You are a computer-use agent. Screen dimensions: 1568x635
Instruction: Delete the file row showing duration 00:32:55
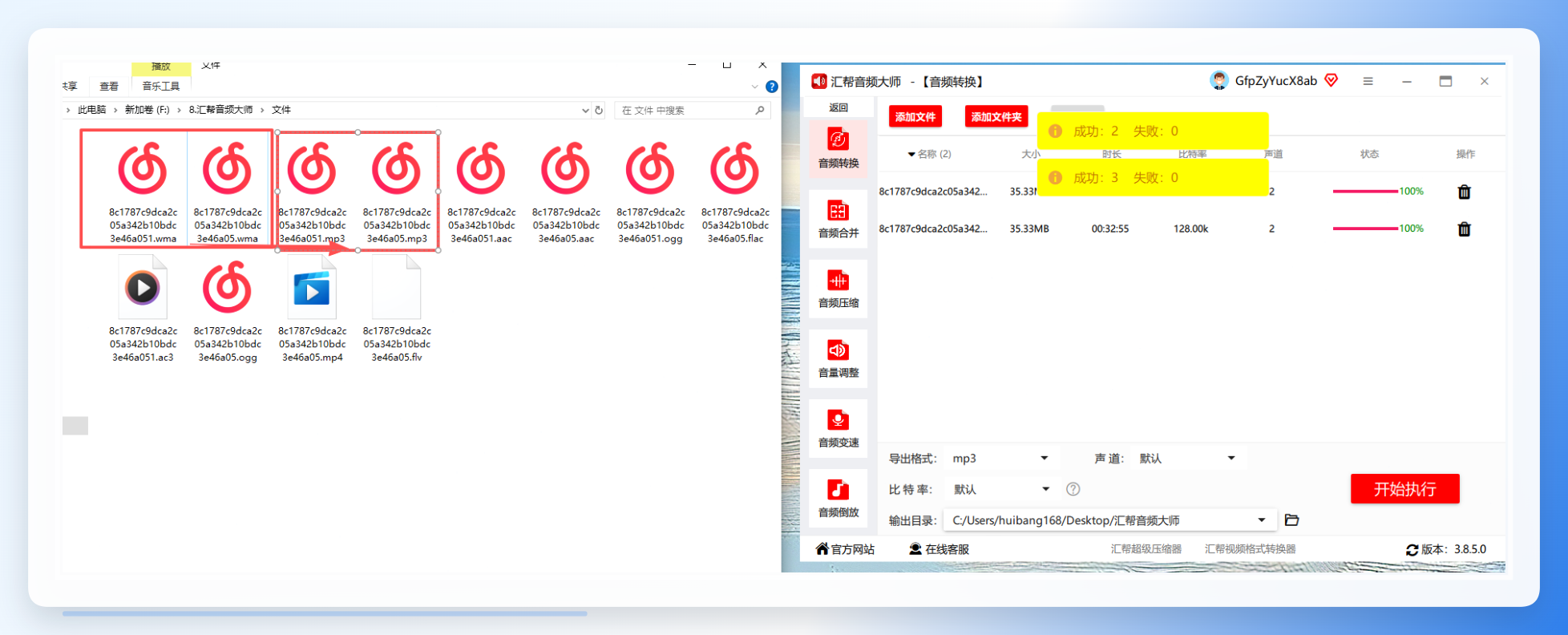tap(1464, 229)
